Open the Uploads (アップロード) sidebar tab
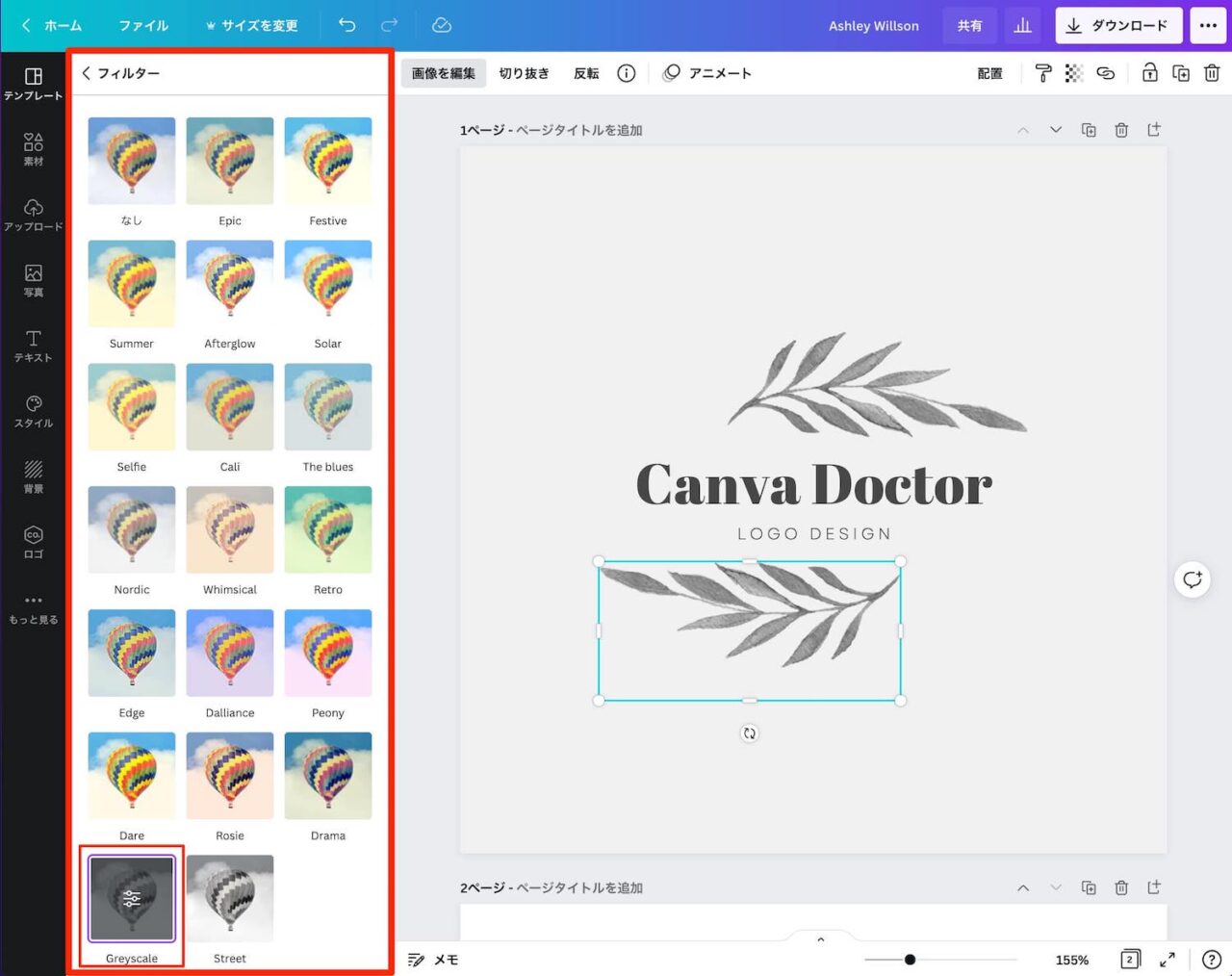The width and height of the screenshot is (1232, 976). [33, 215]
